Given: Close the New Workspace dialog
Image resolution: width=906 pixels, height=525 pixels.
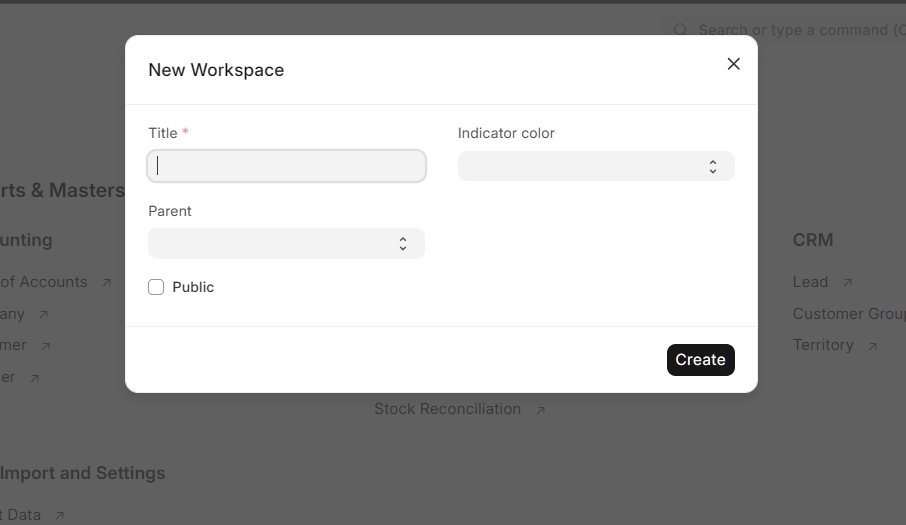Looking at the screenshot, I should point(733,64).
